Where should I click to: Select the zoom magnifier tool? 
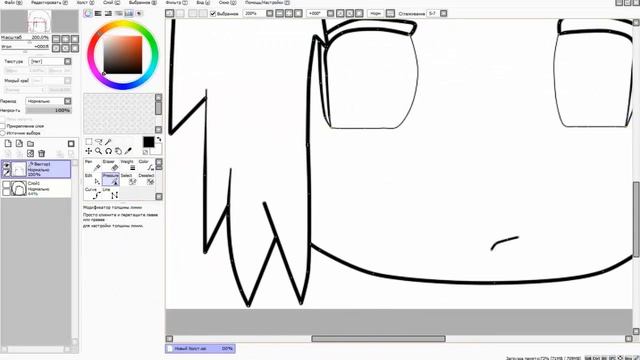pos(98,151)
